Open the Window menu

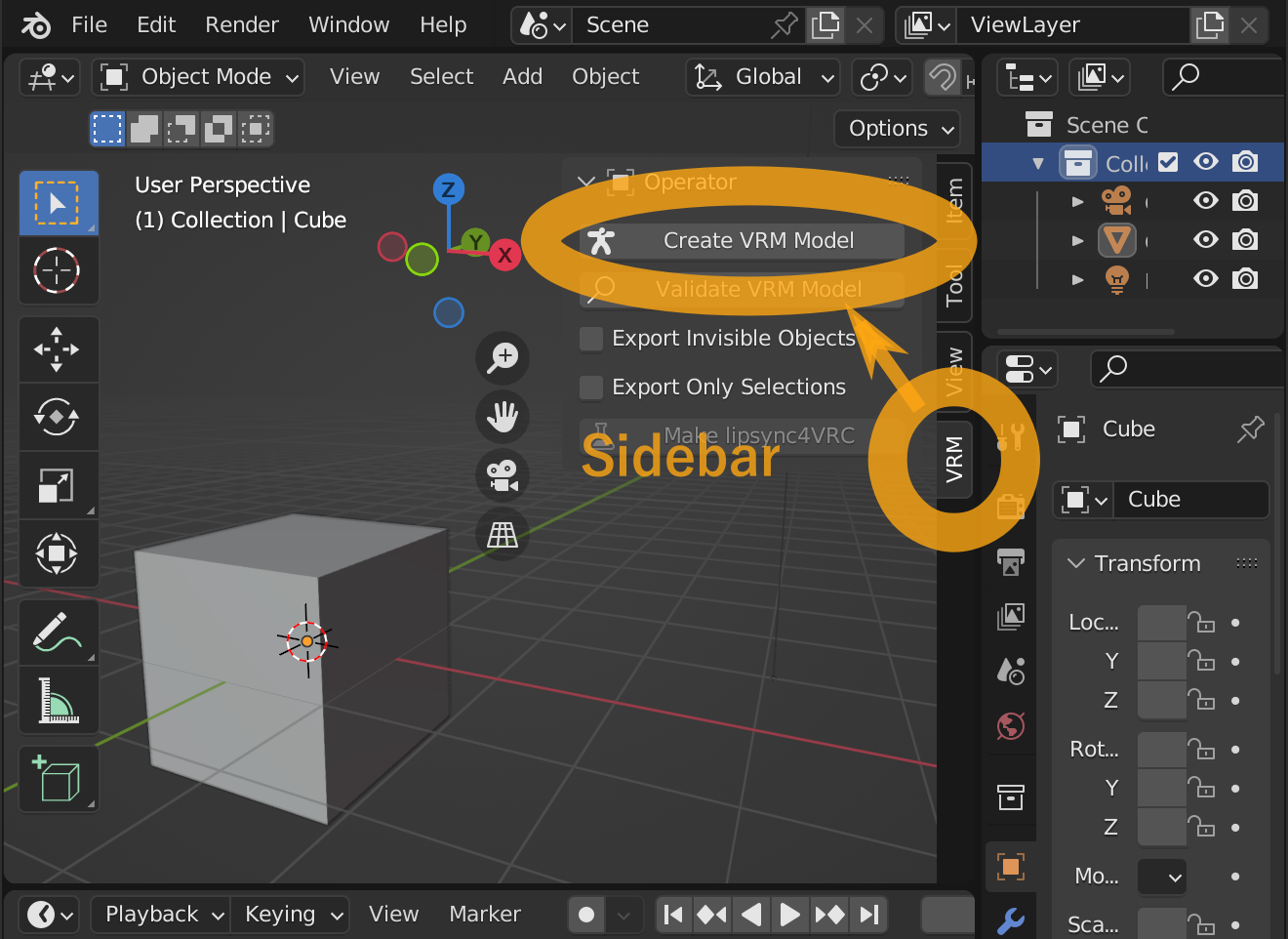click(x=348, y=25)
